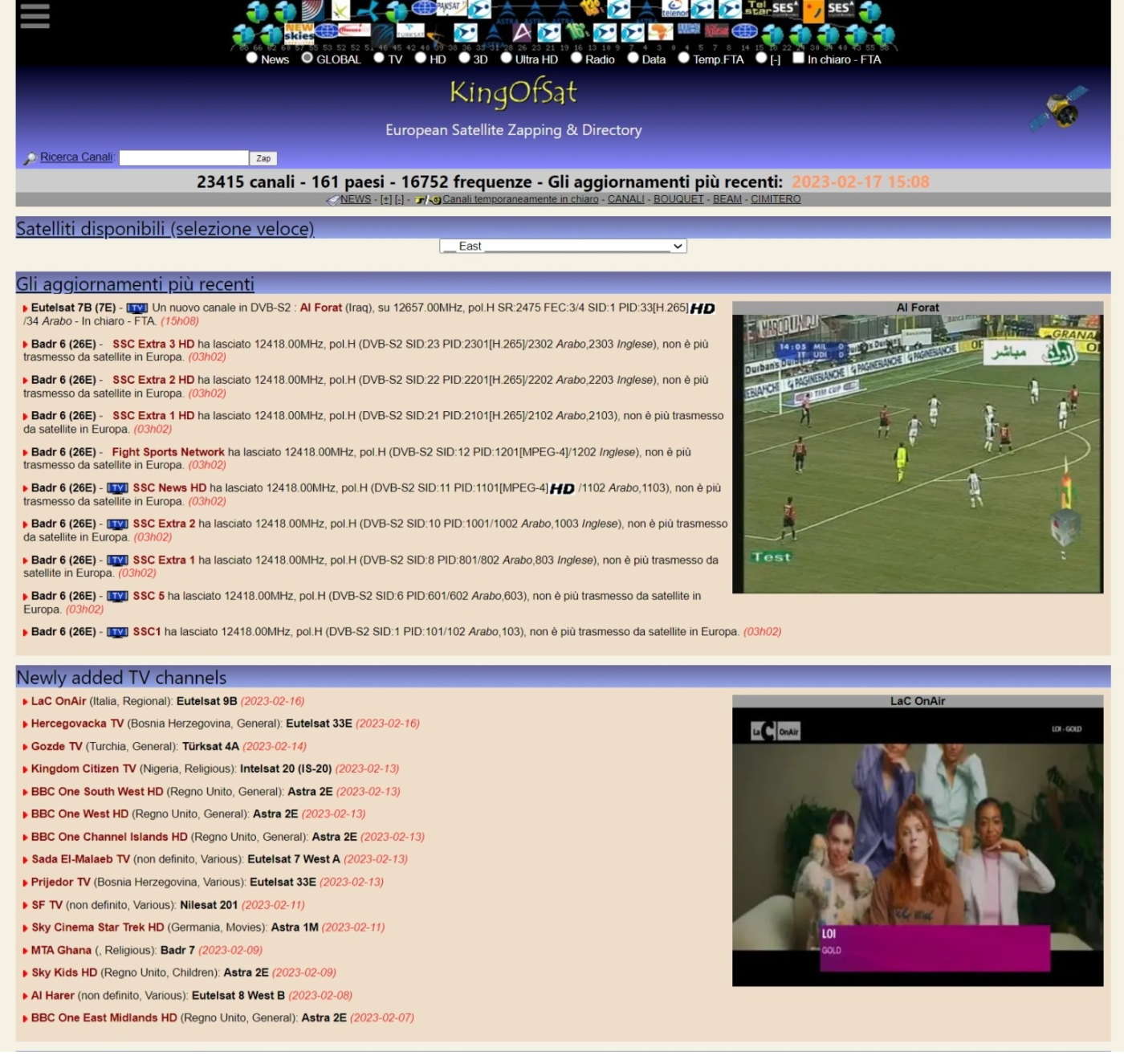Select the GLOBAL radio button

(307, 58)
